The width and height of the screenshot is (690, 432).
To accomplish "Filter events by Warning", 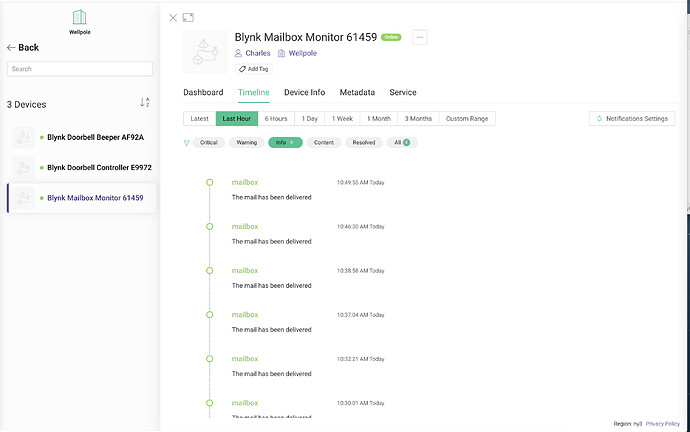I will tap(246, 143).
